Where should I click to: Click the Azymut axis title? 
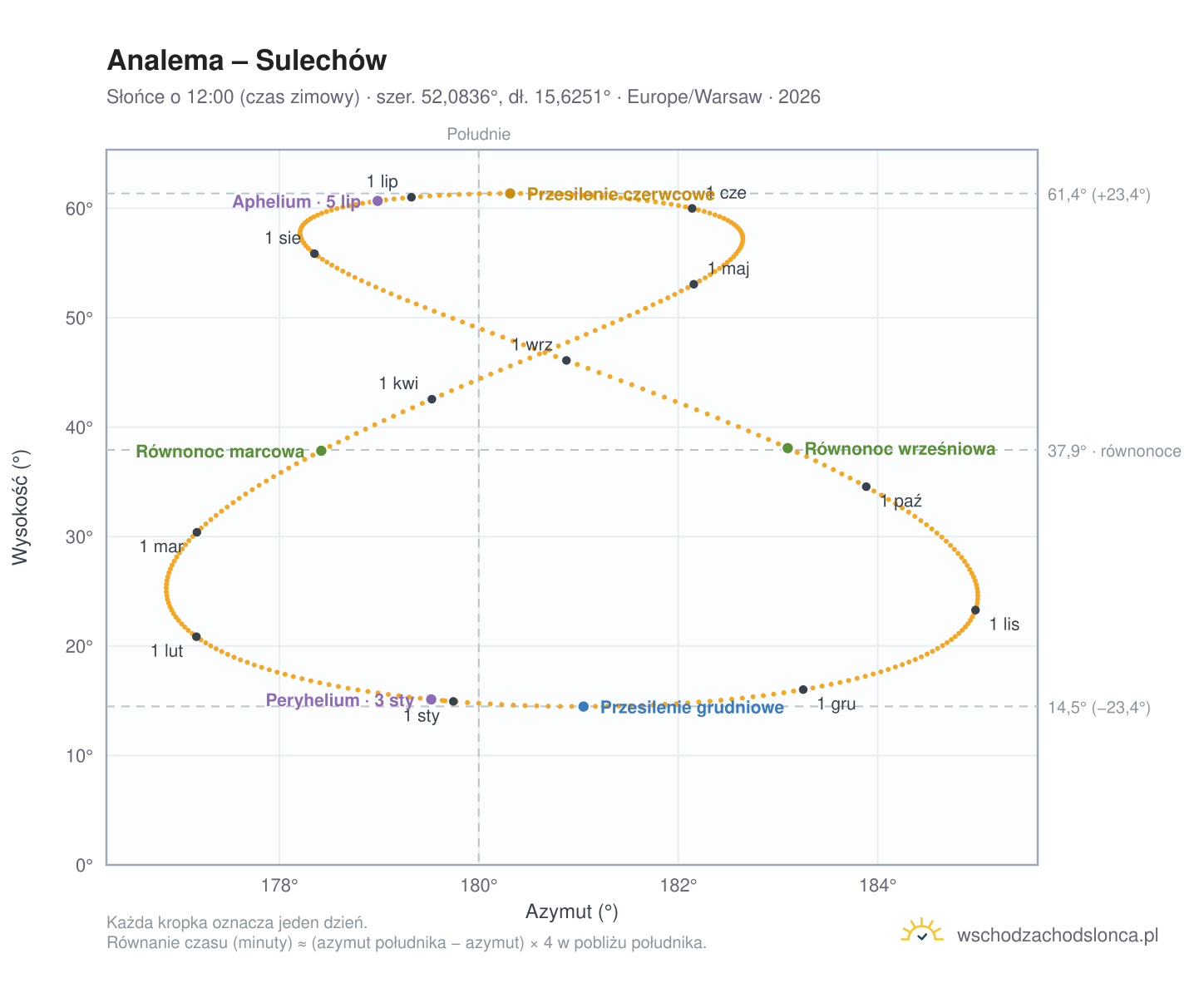pyautogui.click(x=572, y=912)
